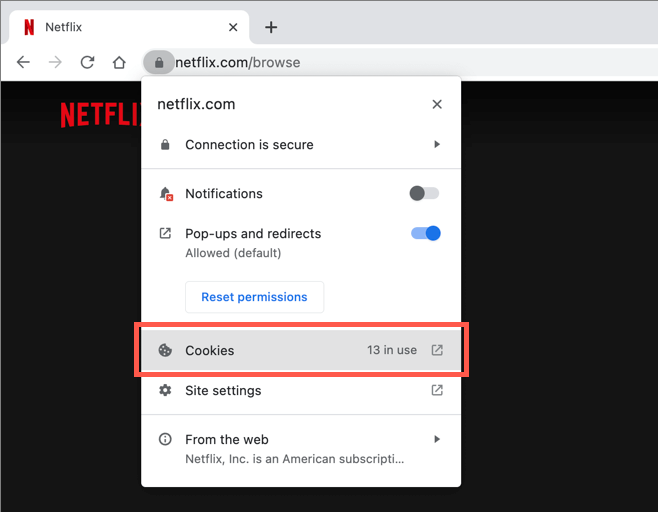The width and height of the screenshot is (658, 512).
Task: Click the browser forward arrow
Action: pyautogui.click(x=55, y=63)
